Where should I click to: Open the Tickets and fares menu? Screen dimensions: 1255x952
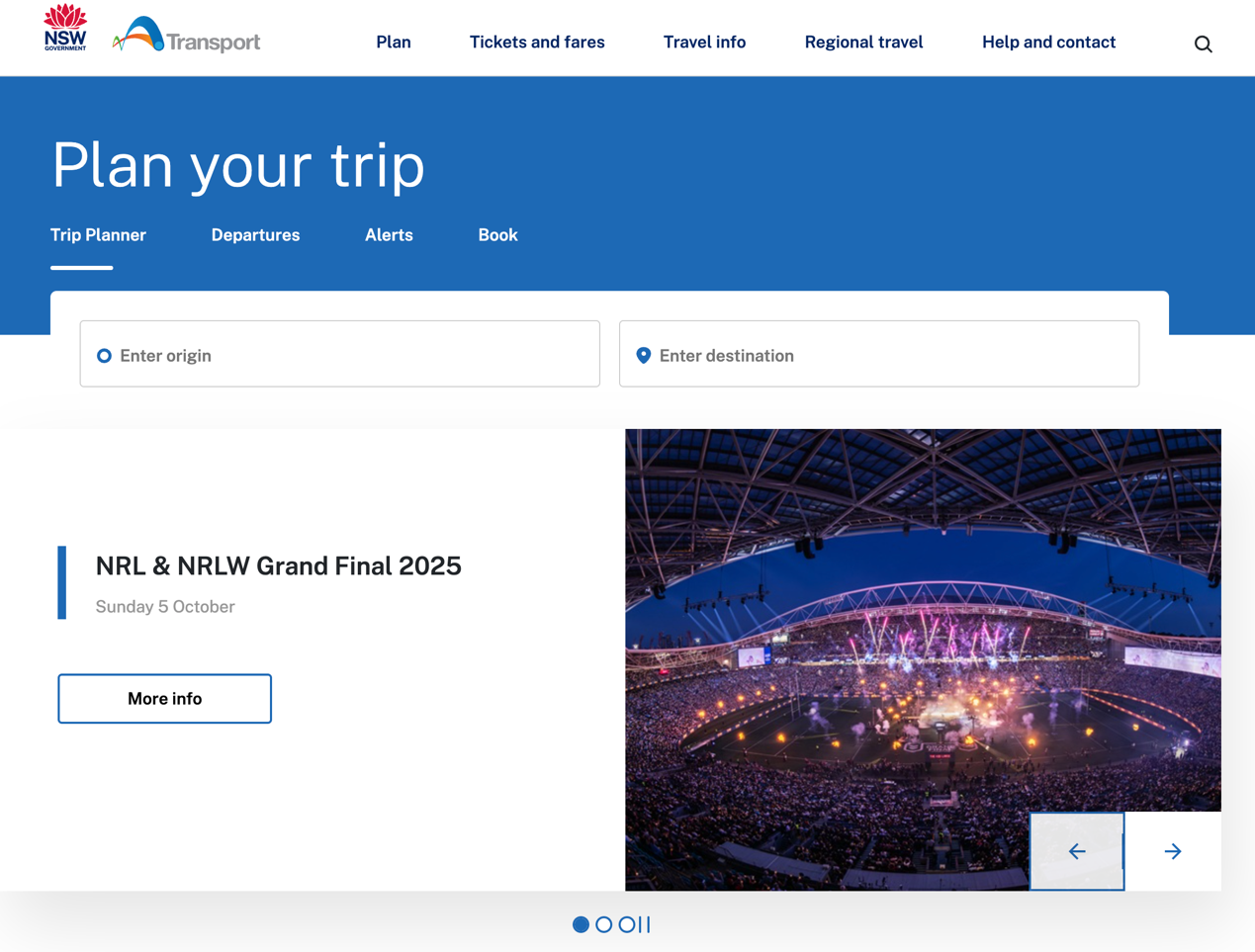click(x=537, y=43)
